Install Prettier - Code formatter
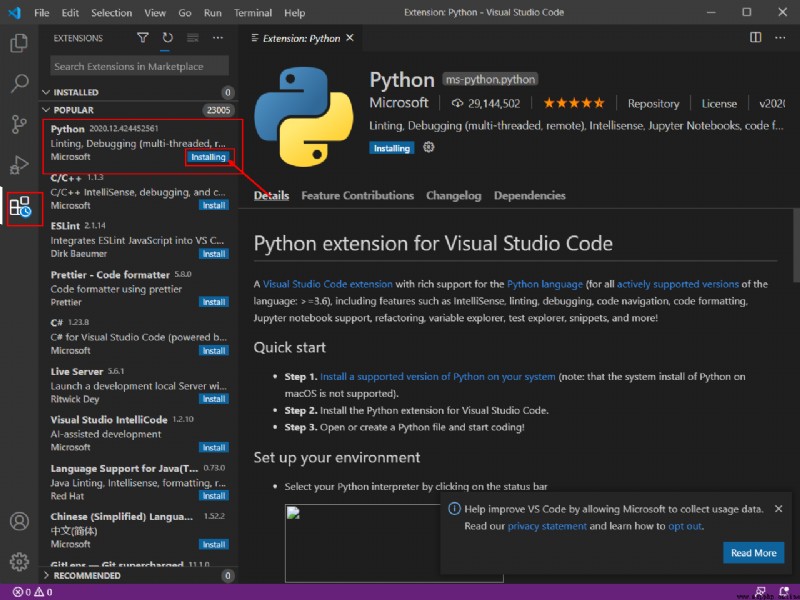 point(214,302)
